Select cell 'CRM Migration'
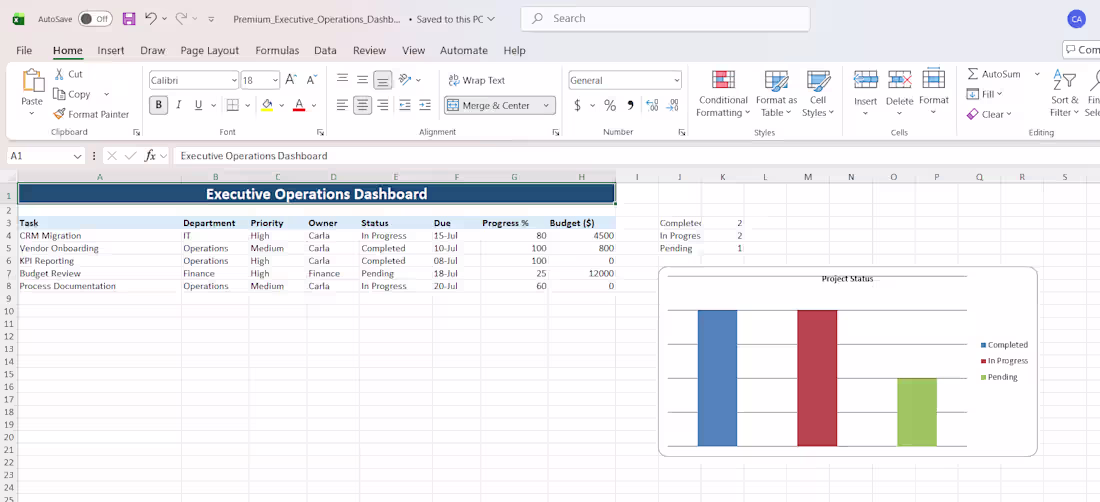This screenshot has height=502, width=1100. point(100,236)
